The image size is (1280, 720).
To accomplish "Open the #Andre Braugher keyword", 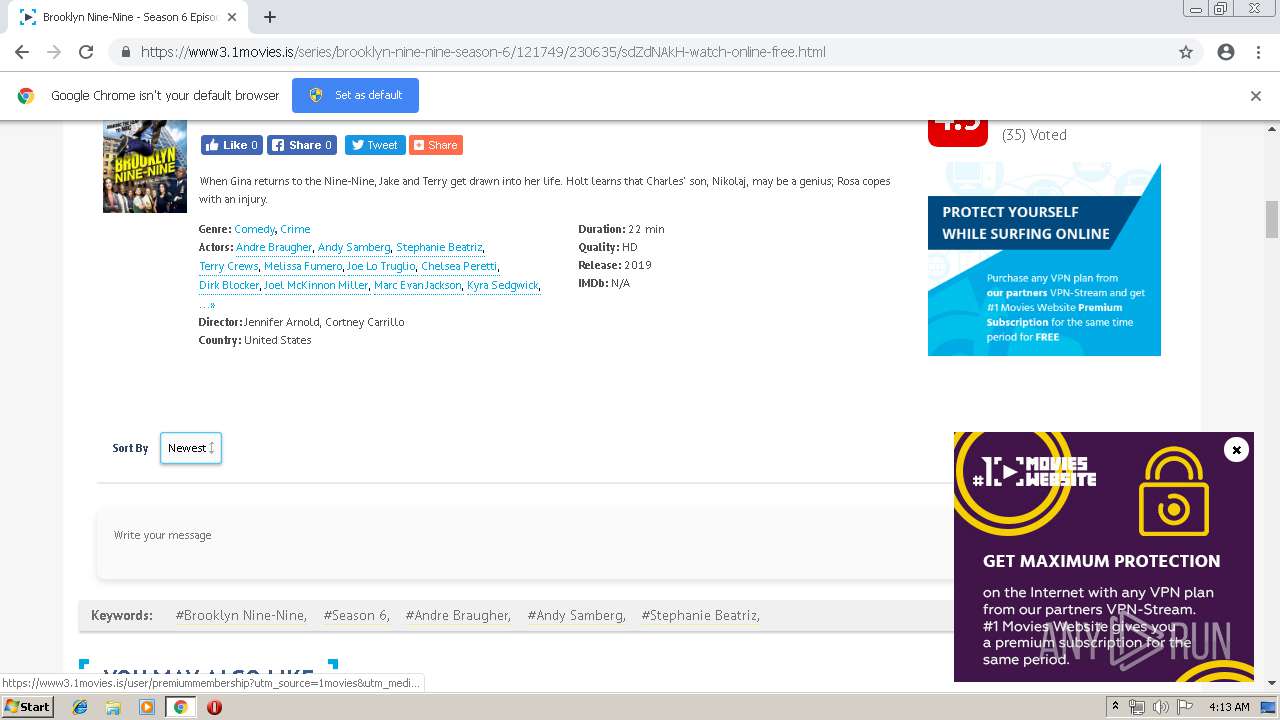I will pos(458,615).
